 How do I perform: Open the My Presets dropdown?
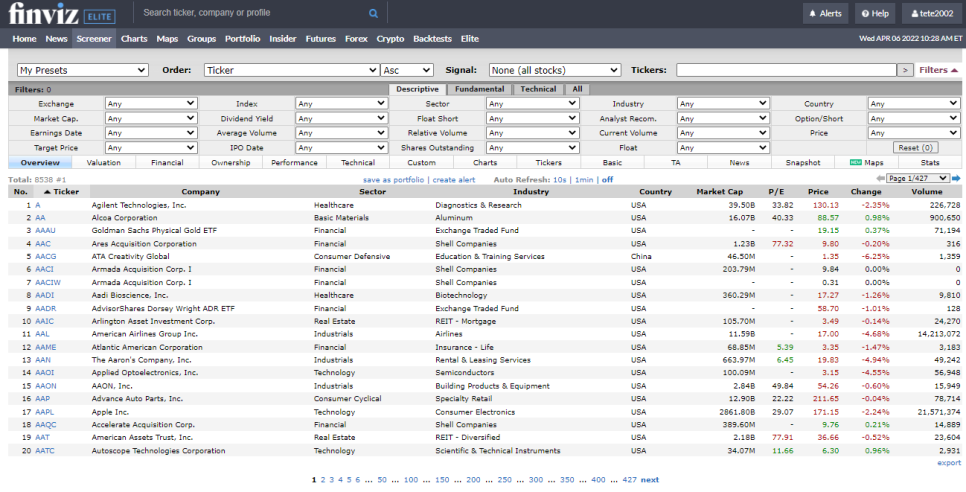coord(83,70)
